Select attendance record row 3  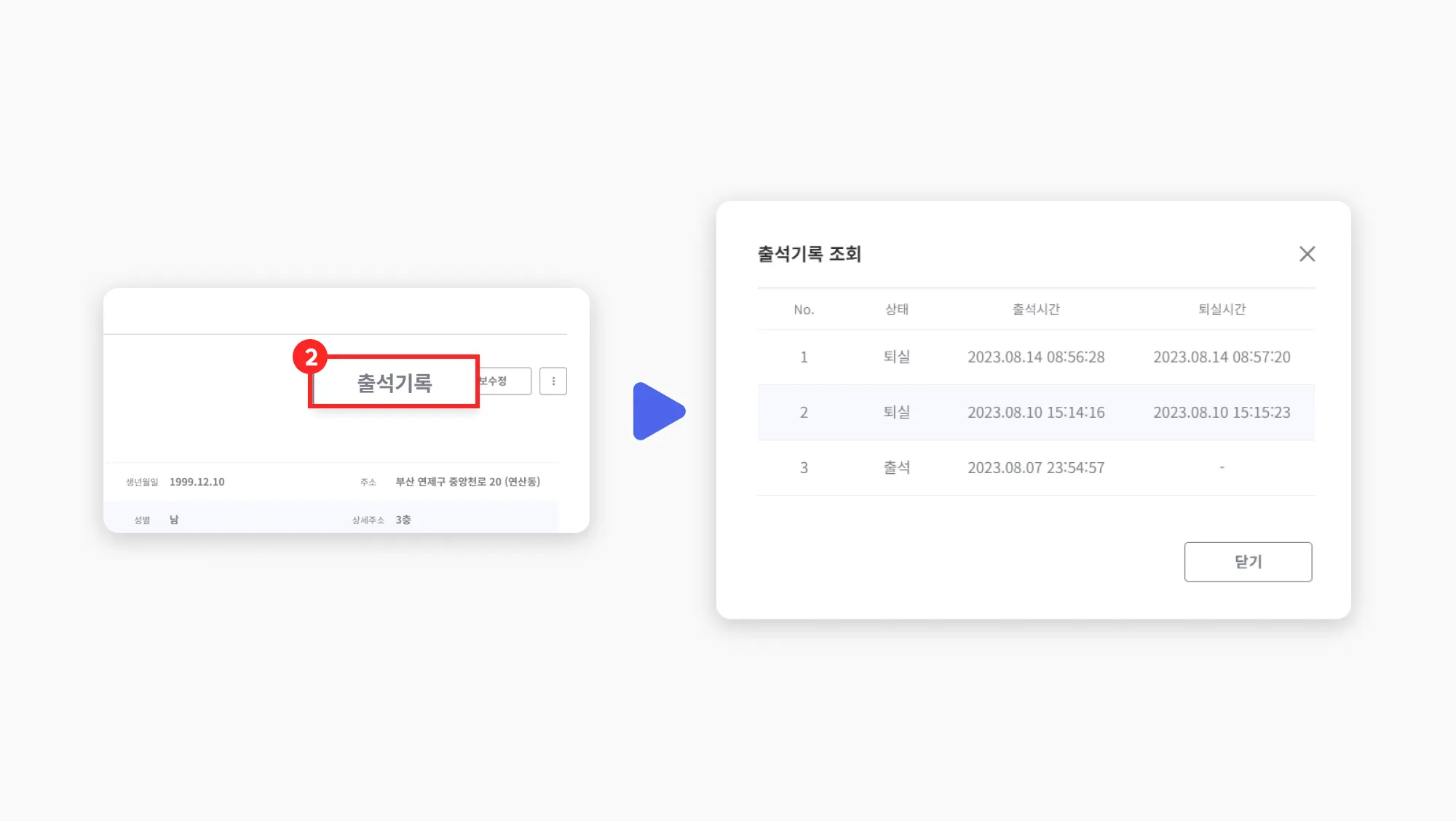tap(804, 468)
